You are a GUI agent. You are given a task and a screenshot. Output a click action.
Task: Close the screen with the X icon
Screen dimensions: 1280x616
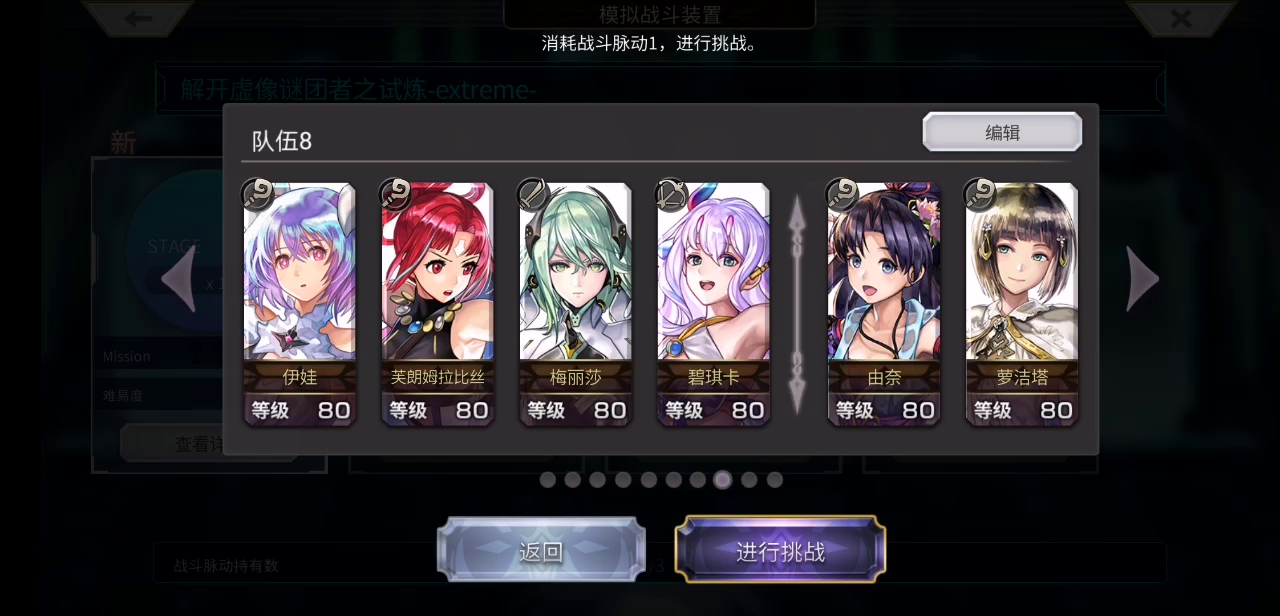[x=1181, y=18]
